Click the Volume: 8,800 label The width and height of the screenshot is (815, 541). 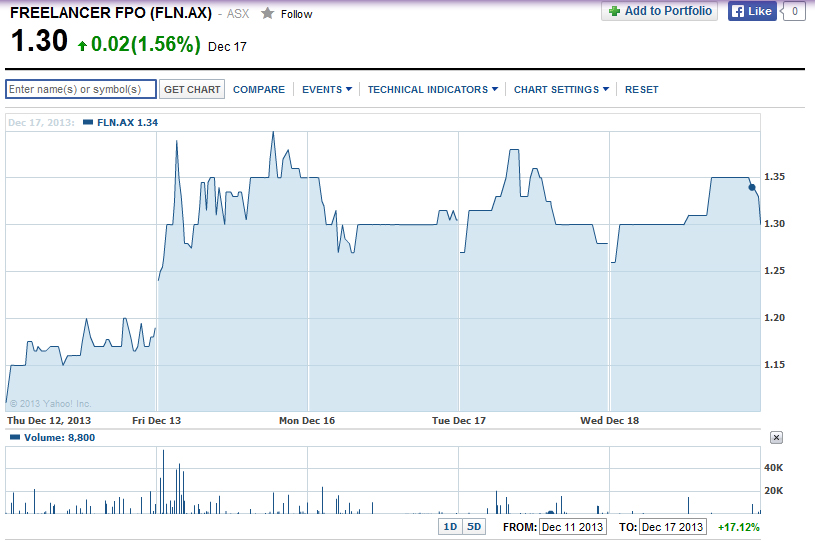59,438
